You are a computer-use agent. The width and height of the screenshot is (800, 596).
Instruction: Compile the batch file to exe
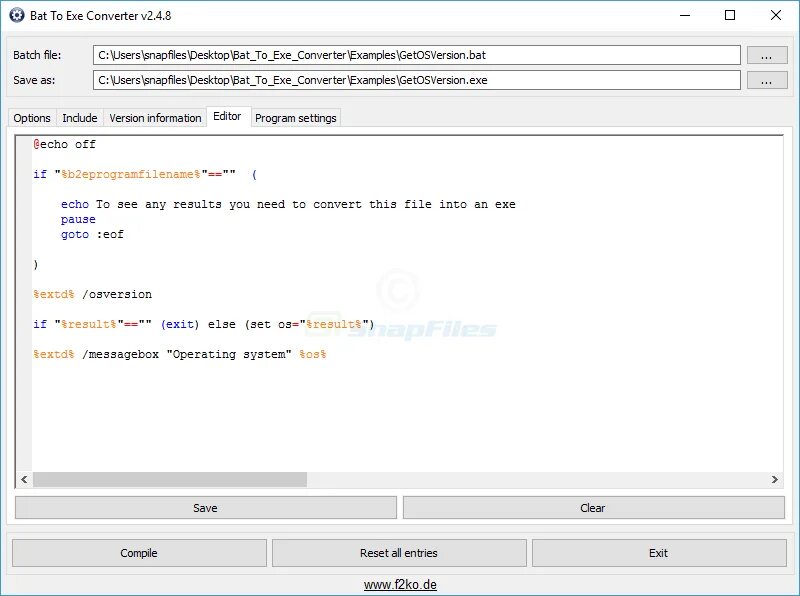pos(139,553)
